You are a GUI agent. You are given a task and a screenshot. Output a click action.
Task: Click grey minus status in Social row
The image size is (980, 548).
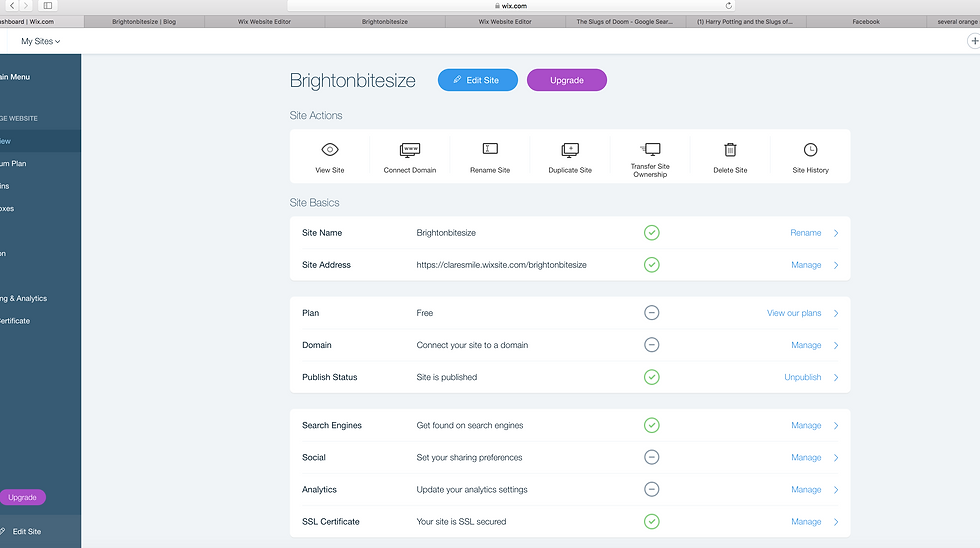[652, 457]
